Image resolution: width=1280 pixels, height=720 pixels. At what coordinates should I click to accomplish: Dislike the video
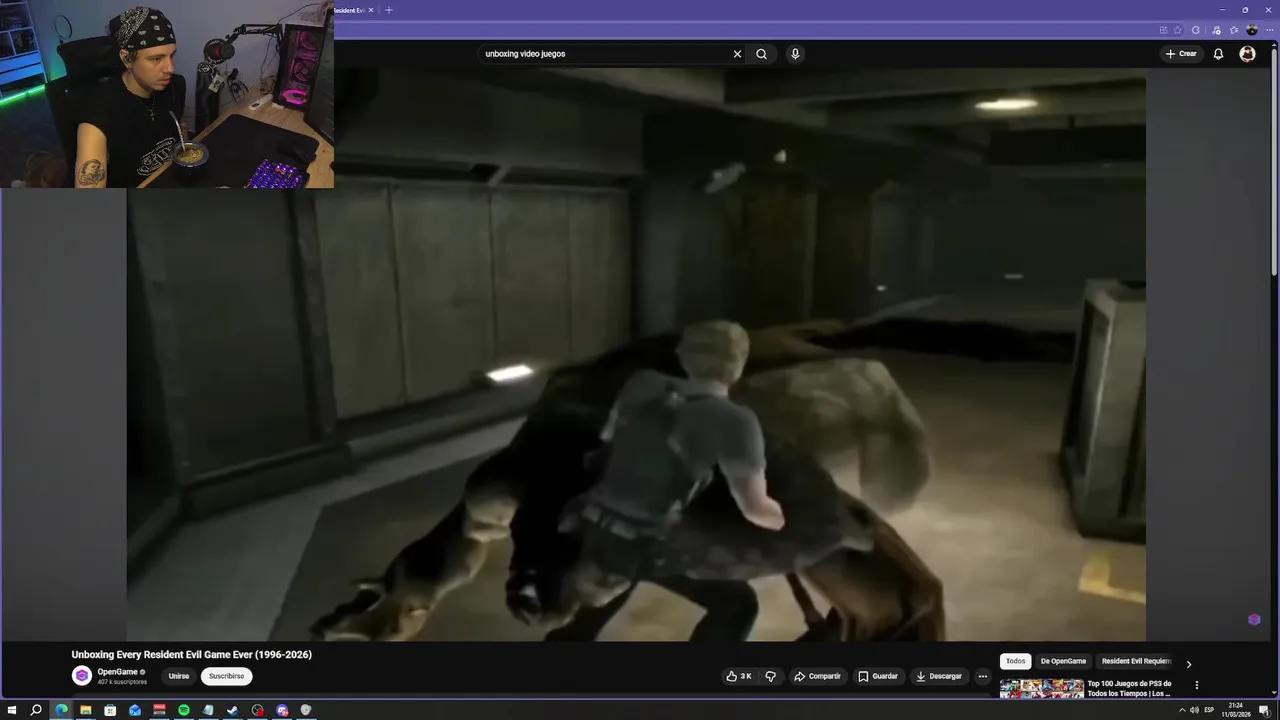click(x=770, y=676)
